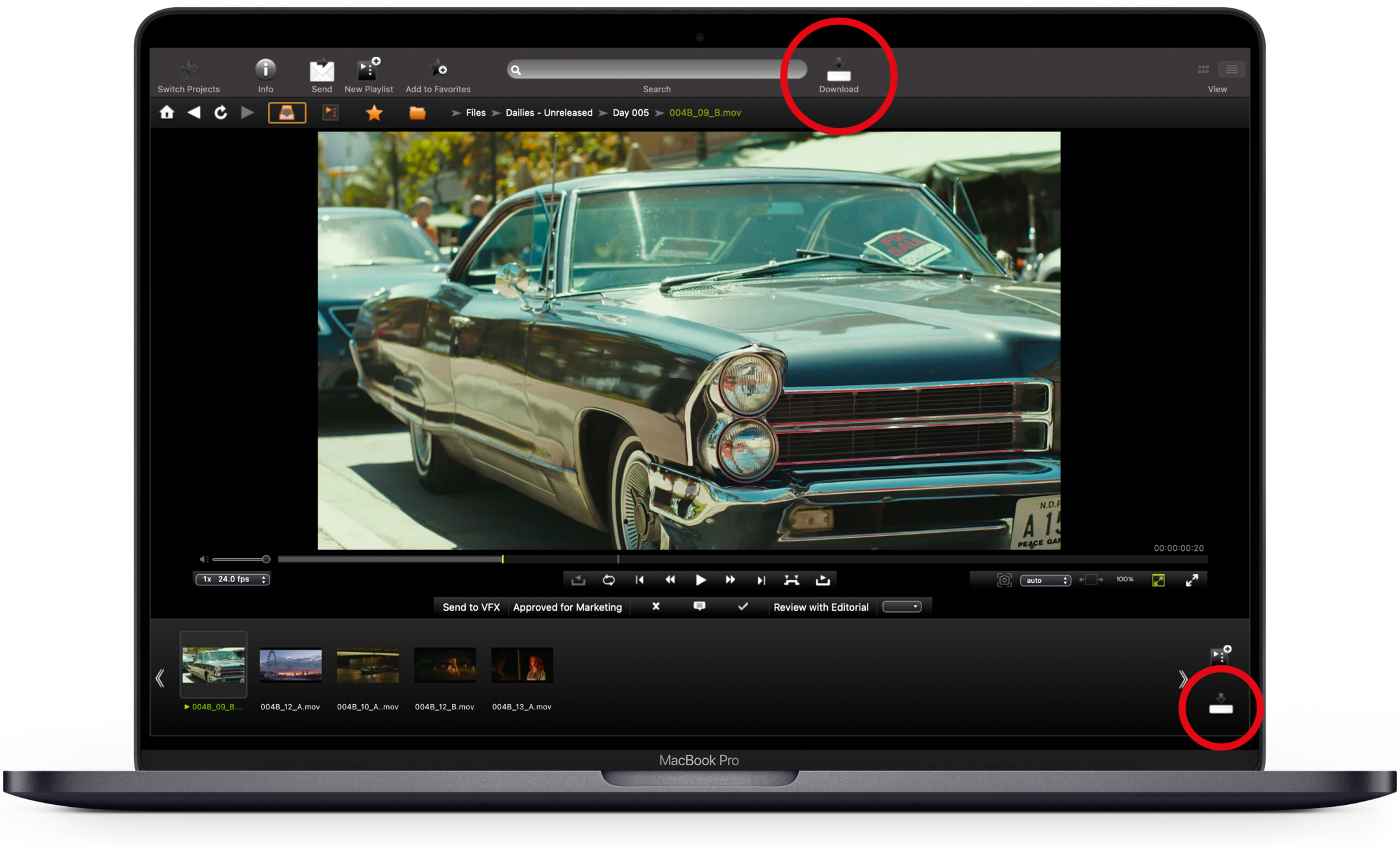Click the Add to Favorites icon
The width and height of the screenshot is (1400, 851).
438,70
